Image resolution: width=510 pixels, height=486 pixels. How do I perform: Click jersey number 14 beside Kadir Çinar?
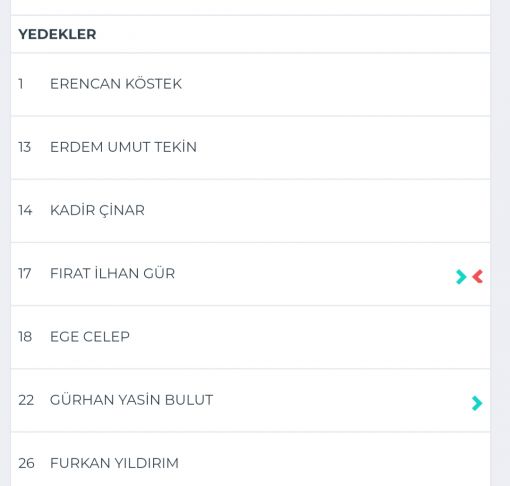point(25,210)
